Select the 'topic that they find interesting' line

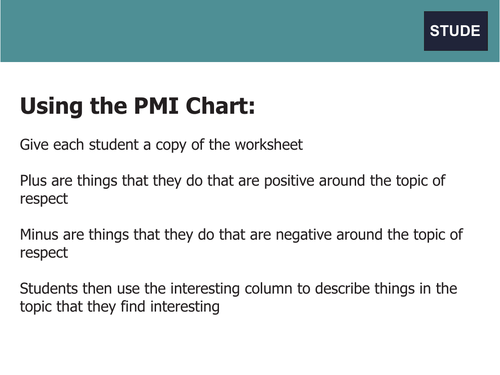[x=120, y=307]
